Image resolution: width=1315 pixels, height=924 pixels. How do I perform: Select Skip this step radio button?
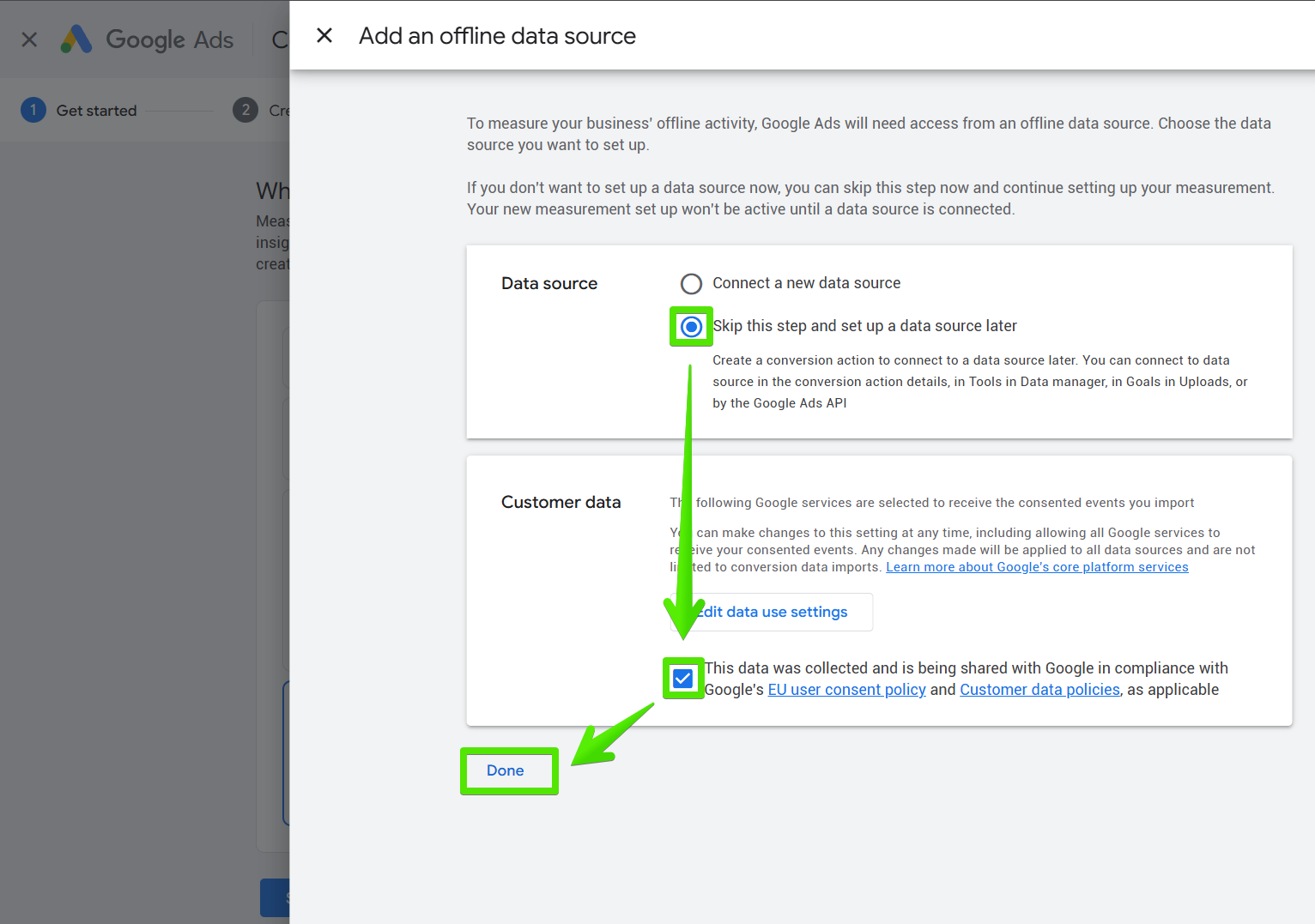(691, 327)
